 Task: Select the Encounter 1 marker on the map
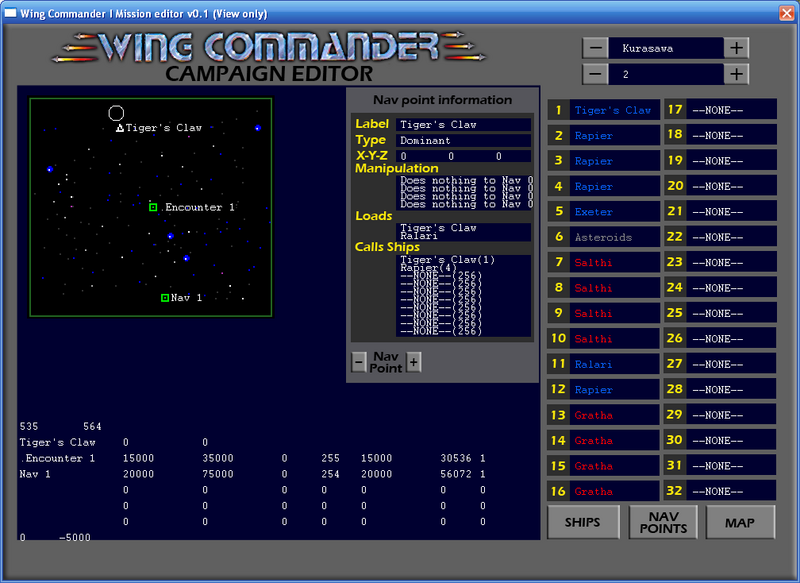tap(155, 207)
